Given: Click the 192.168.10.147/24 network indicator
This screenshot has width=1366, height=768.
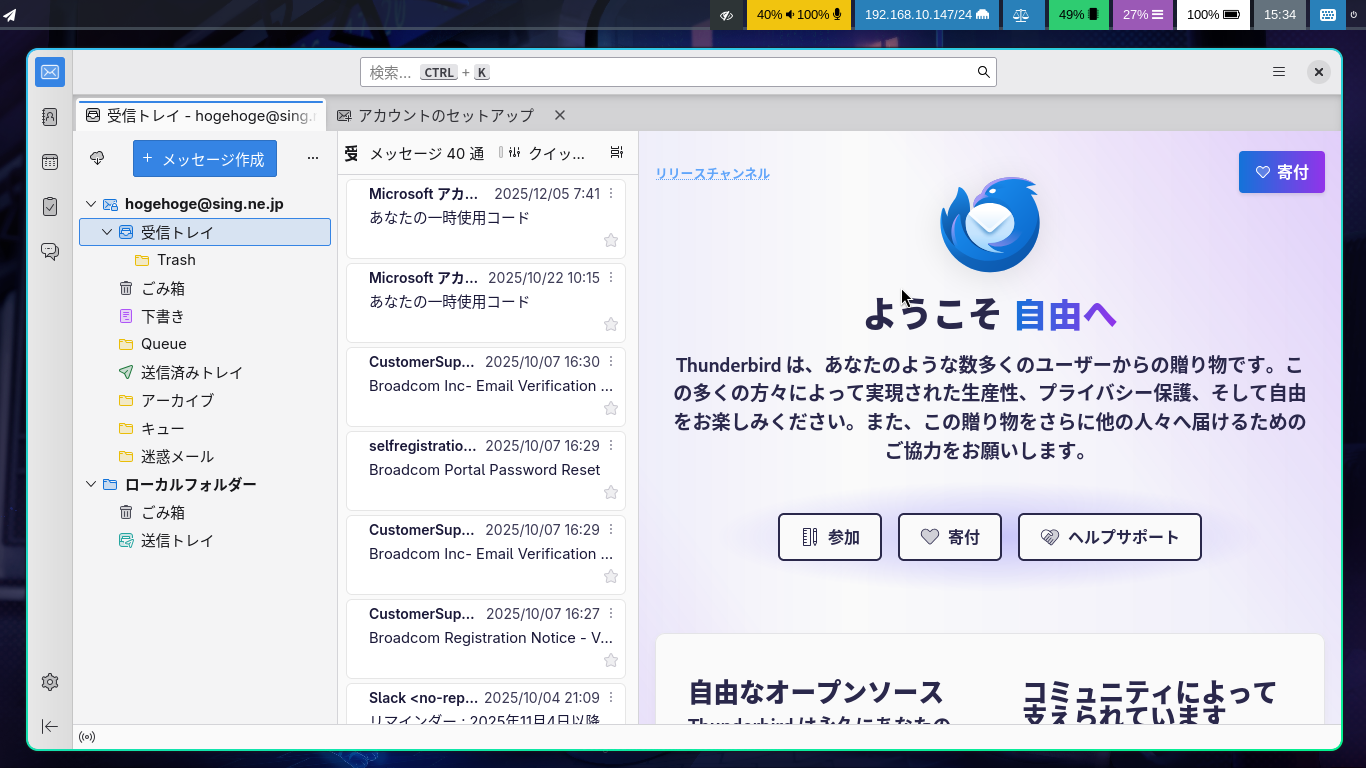Looking at the screenshot, I should point(926,15).
